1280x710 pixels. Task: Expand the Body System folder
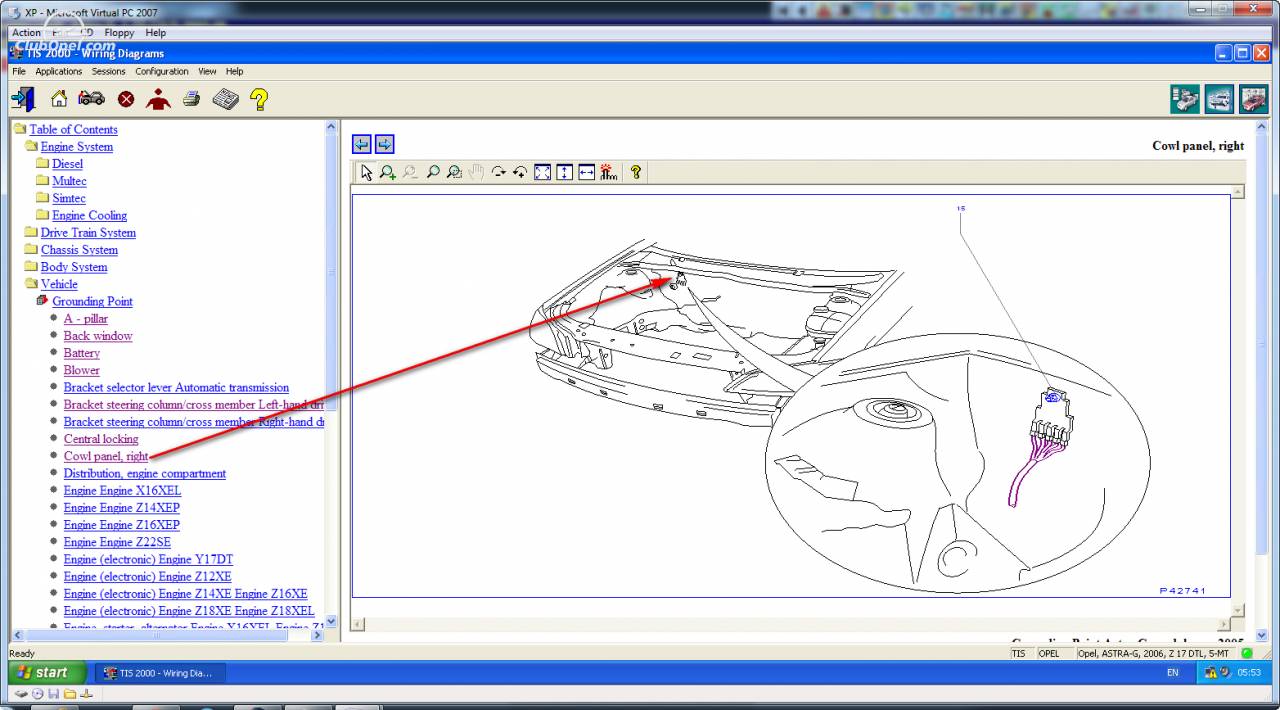pyautogui.click(x=31, y=267)
